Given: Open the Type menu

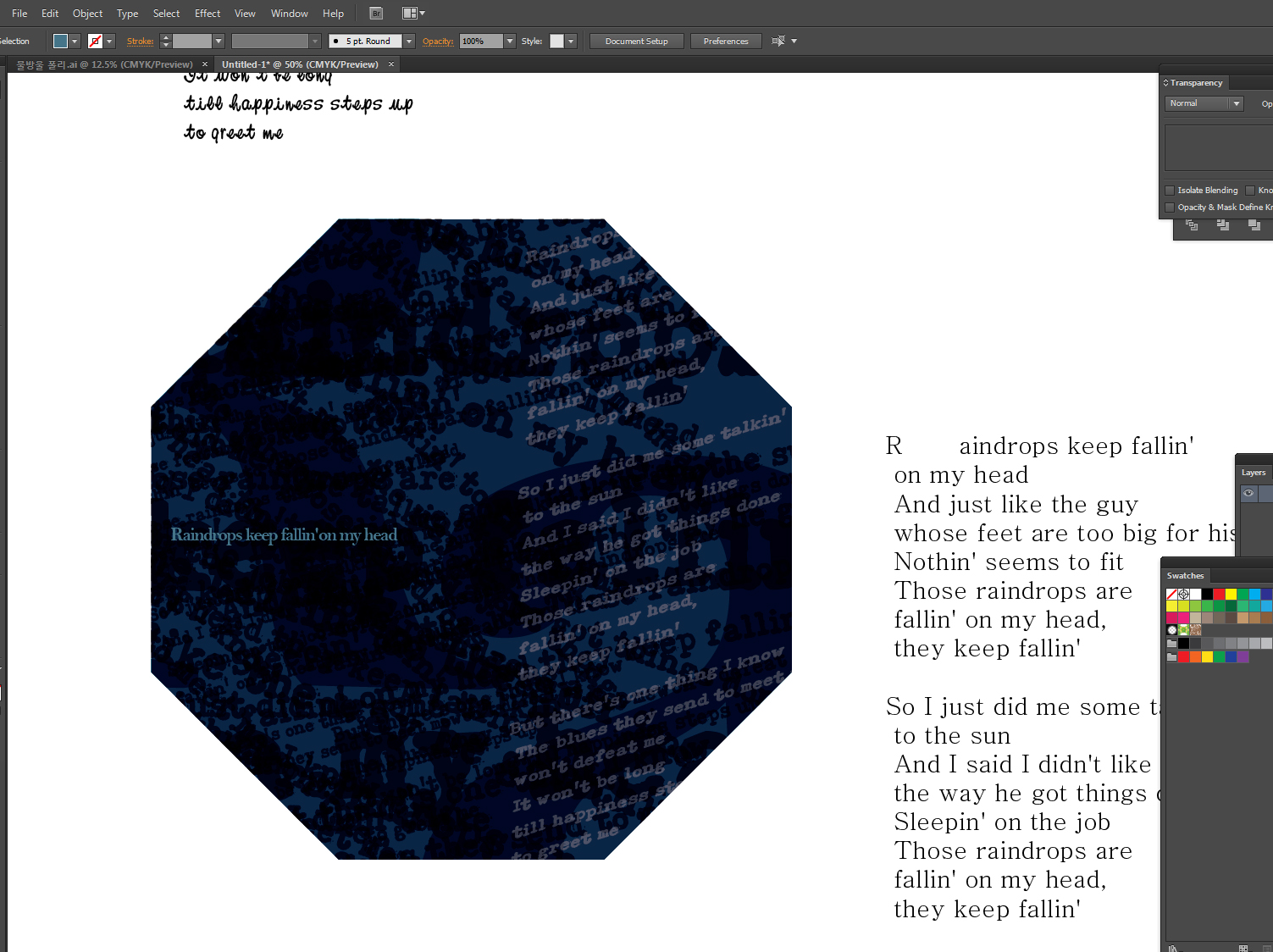Looking at the screenshot, I should 127,13.
